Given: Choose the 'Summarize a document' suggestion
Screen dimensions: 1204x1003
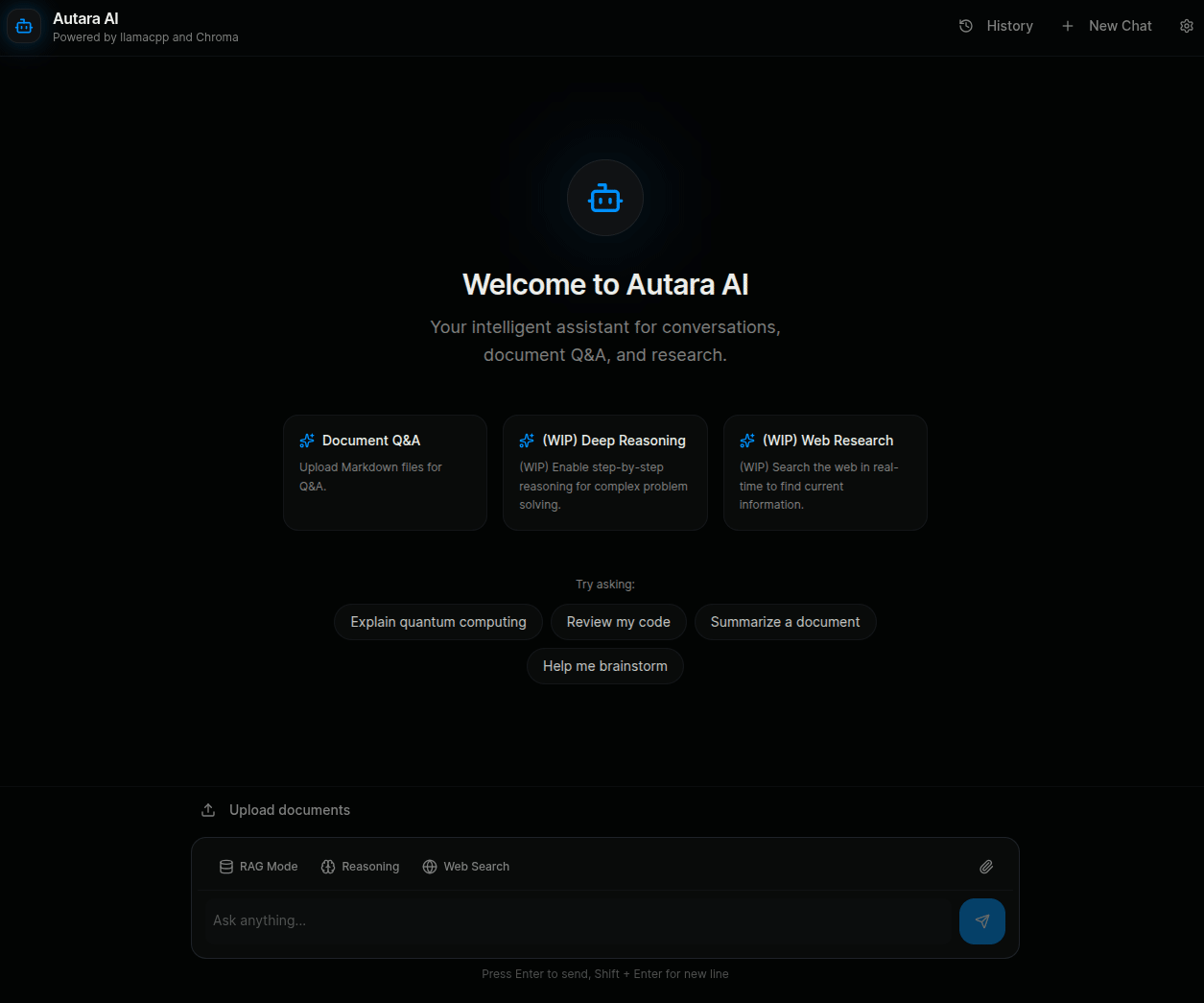Looking at the screenshot, I should (x=786, y=622).
